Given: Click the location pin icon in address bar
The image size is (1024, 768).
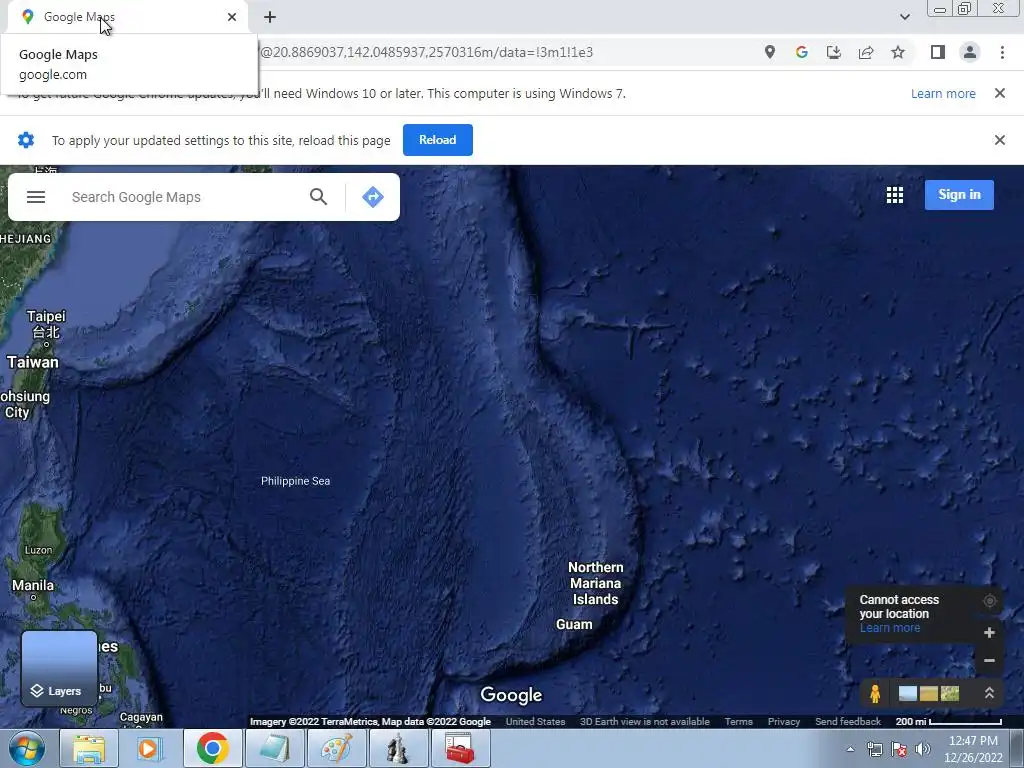Looking at the screenshot, I should pos(770,52).
